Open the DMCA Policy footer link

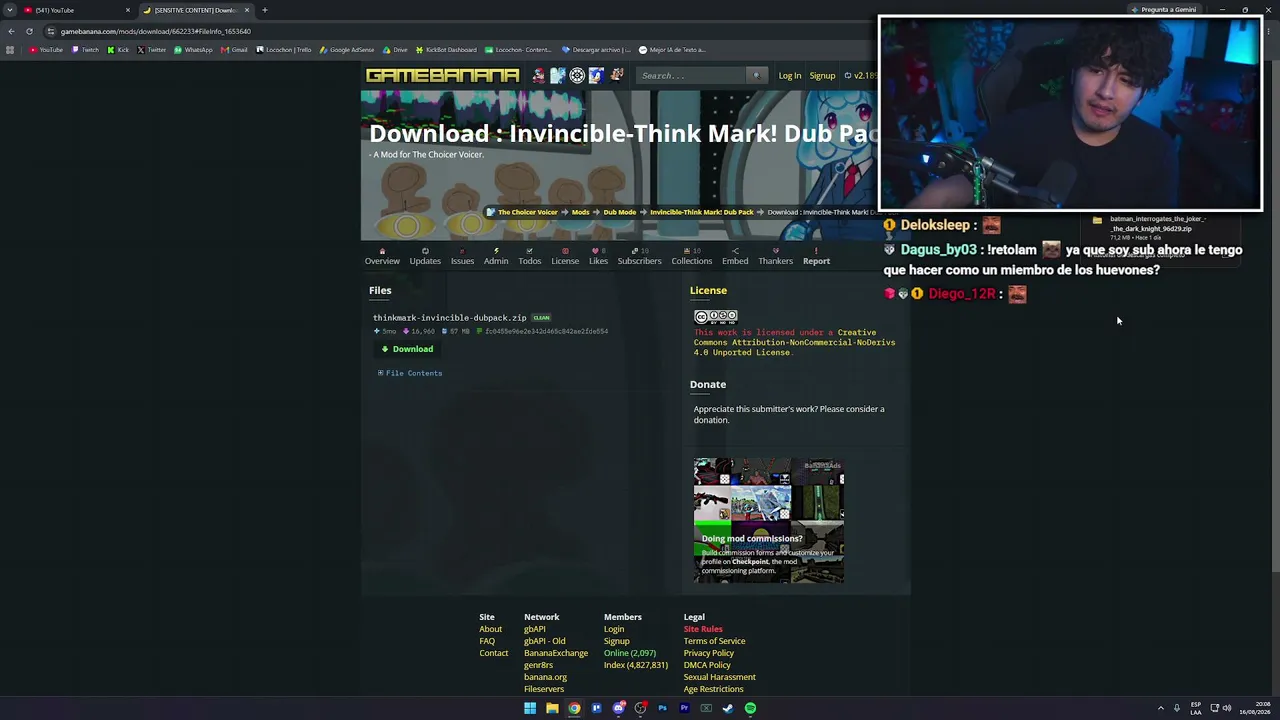(707, 665)
